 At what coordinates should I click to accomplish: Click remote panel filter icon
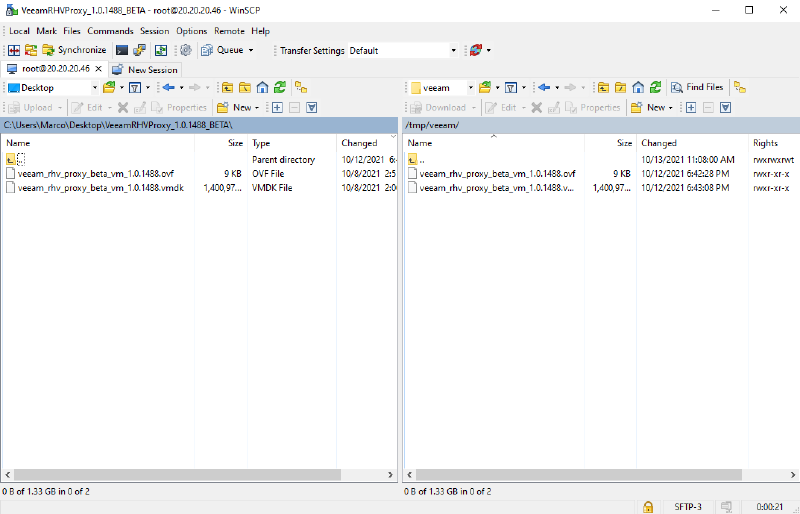[511, 88]
